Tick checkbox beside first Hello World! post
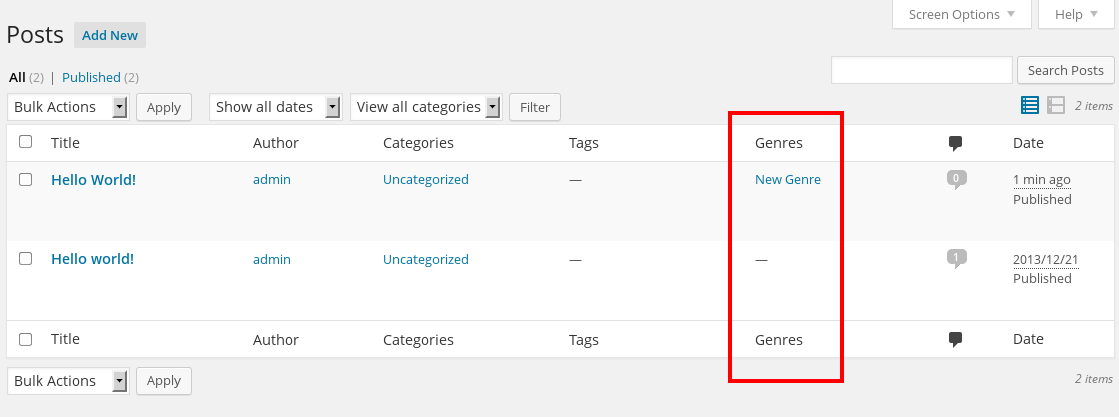 click(26, 179)
